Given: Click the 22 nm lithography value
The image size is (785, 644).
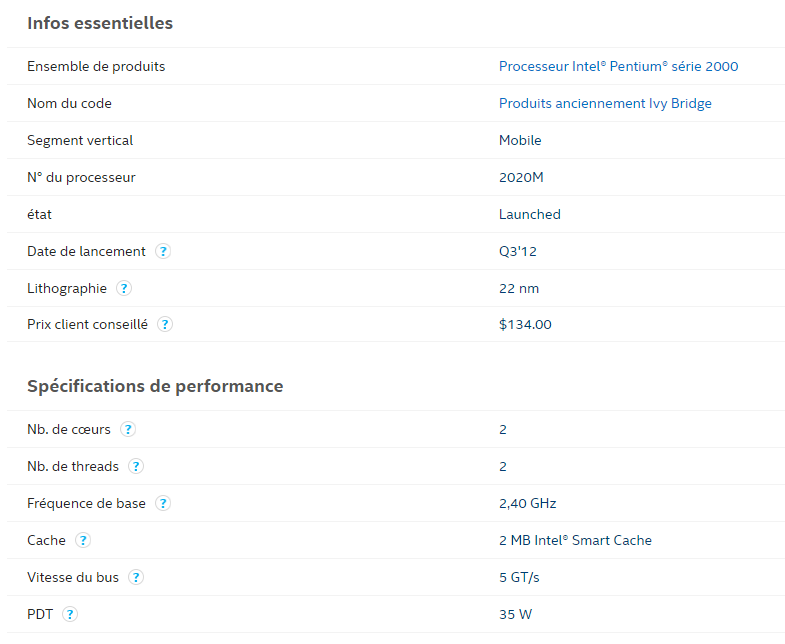Looking at the screenshot, I should point(519,288).
